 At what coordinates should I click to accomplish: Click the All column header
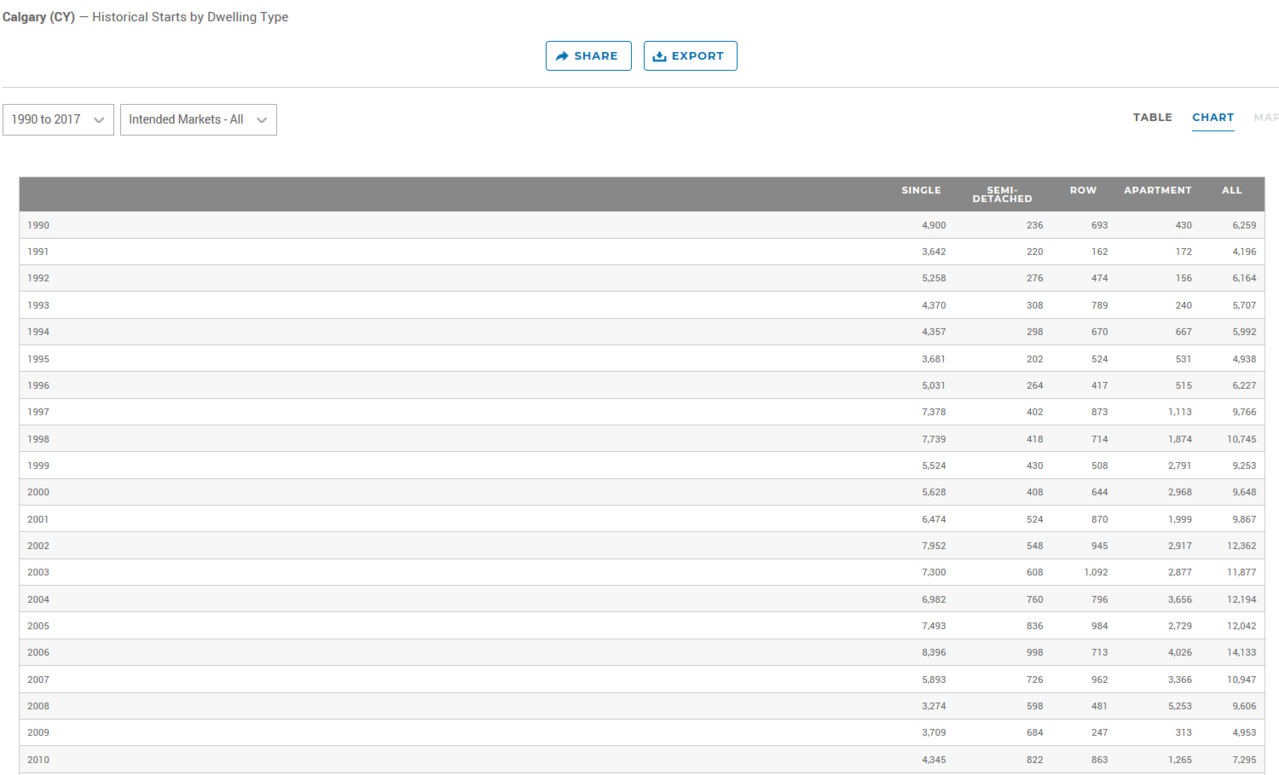pyautogui.click(x=1232, y=190)
